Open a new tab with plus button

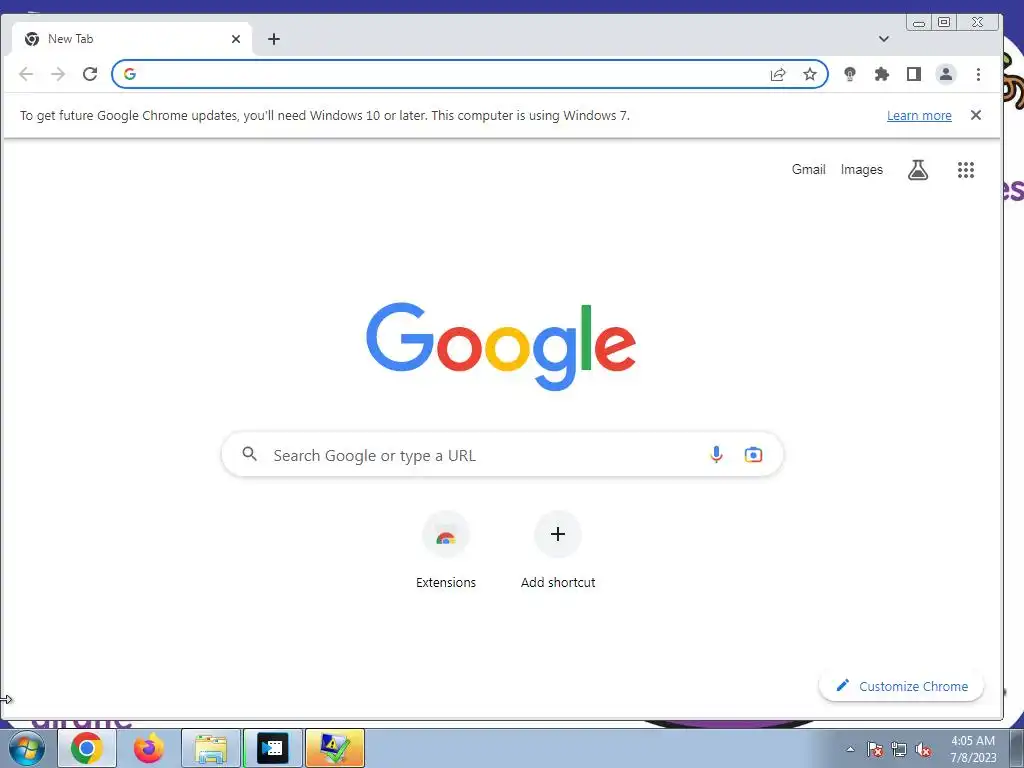(274, 39)
